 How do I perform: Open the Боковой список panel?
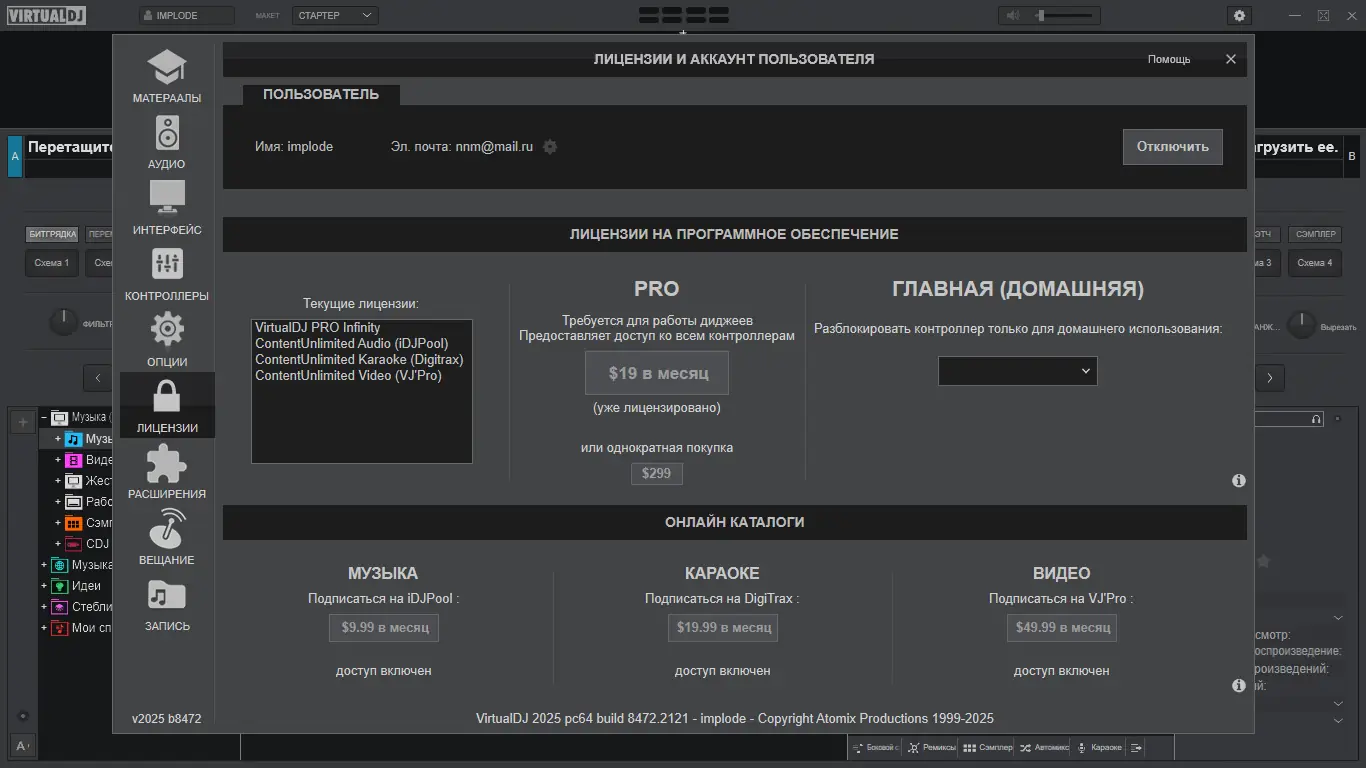point(875,747)
